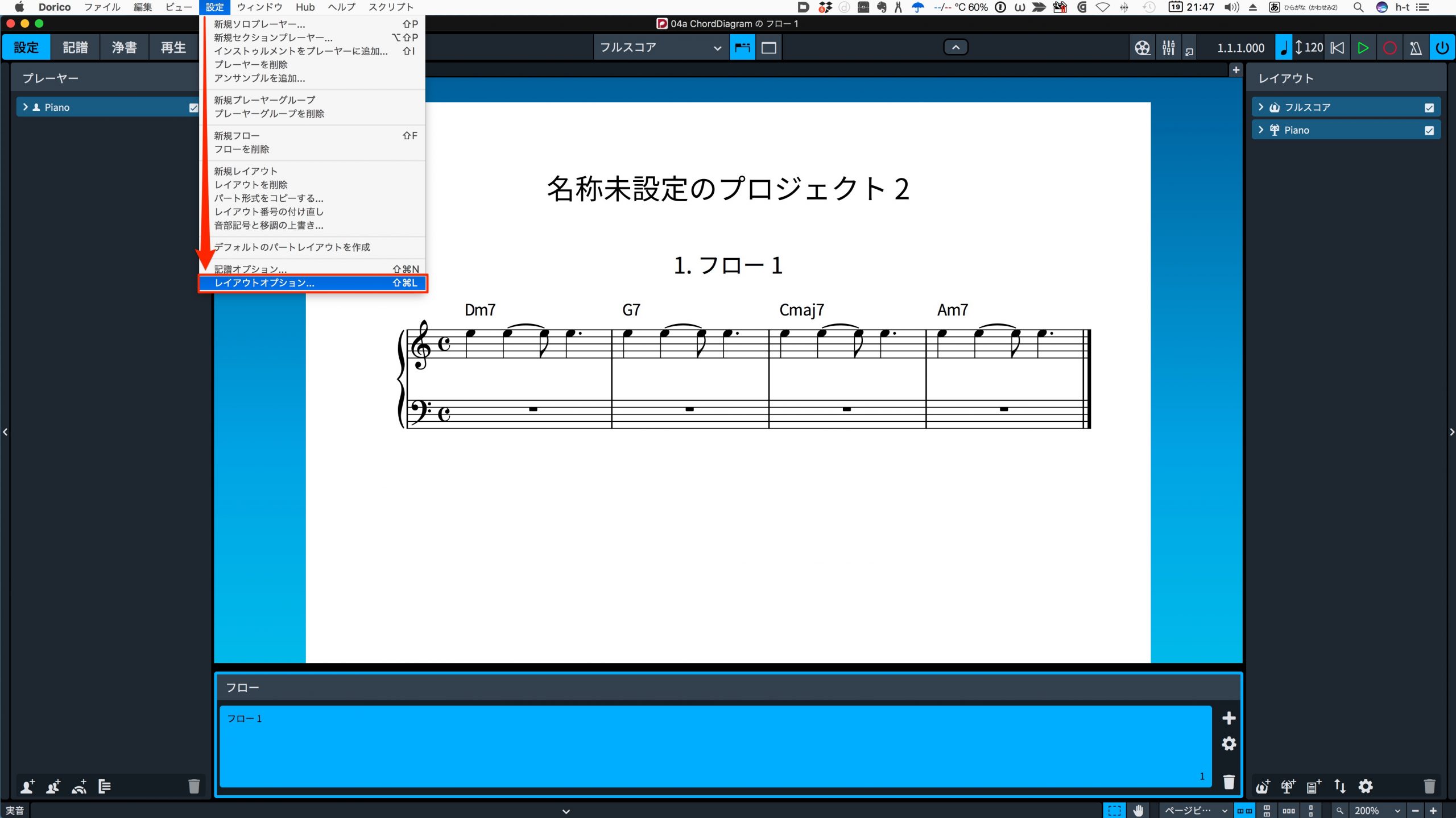Image resolution: width=1456 pixels, height=818 pixels.
Task: Select the marquee selection tool
Action: (1114, 811)
